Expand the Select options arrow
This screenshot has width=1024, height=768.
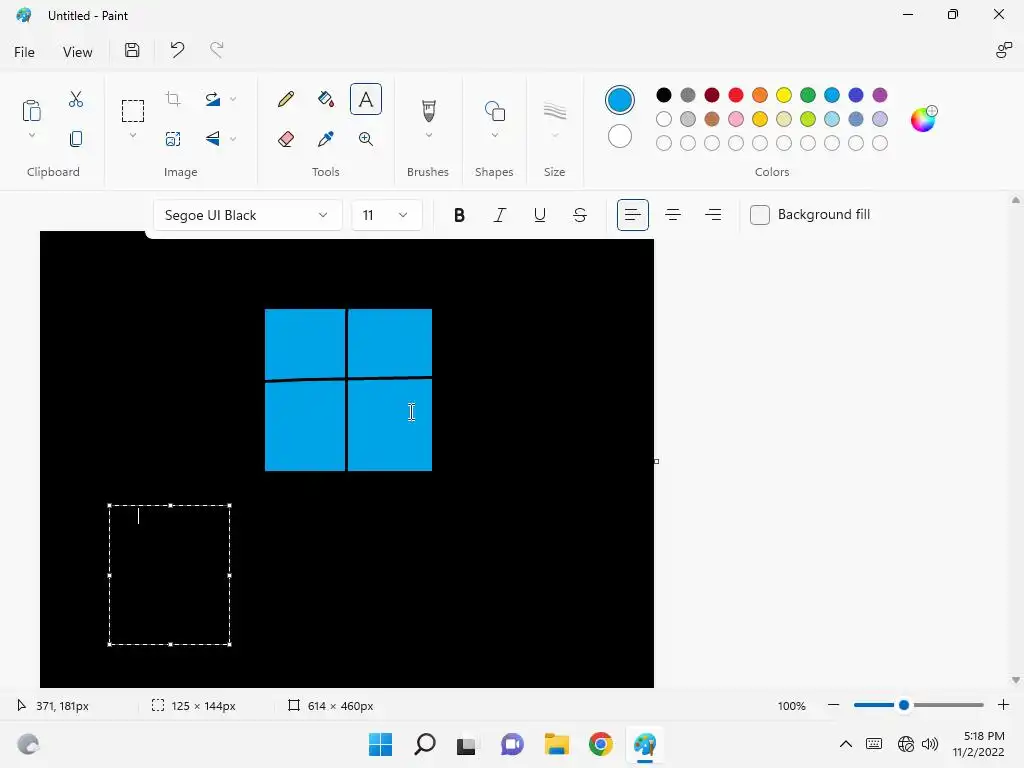(x=133, y=136)
